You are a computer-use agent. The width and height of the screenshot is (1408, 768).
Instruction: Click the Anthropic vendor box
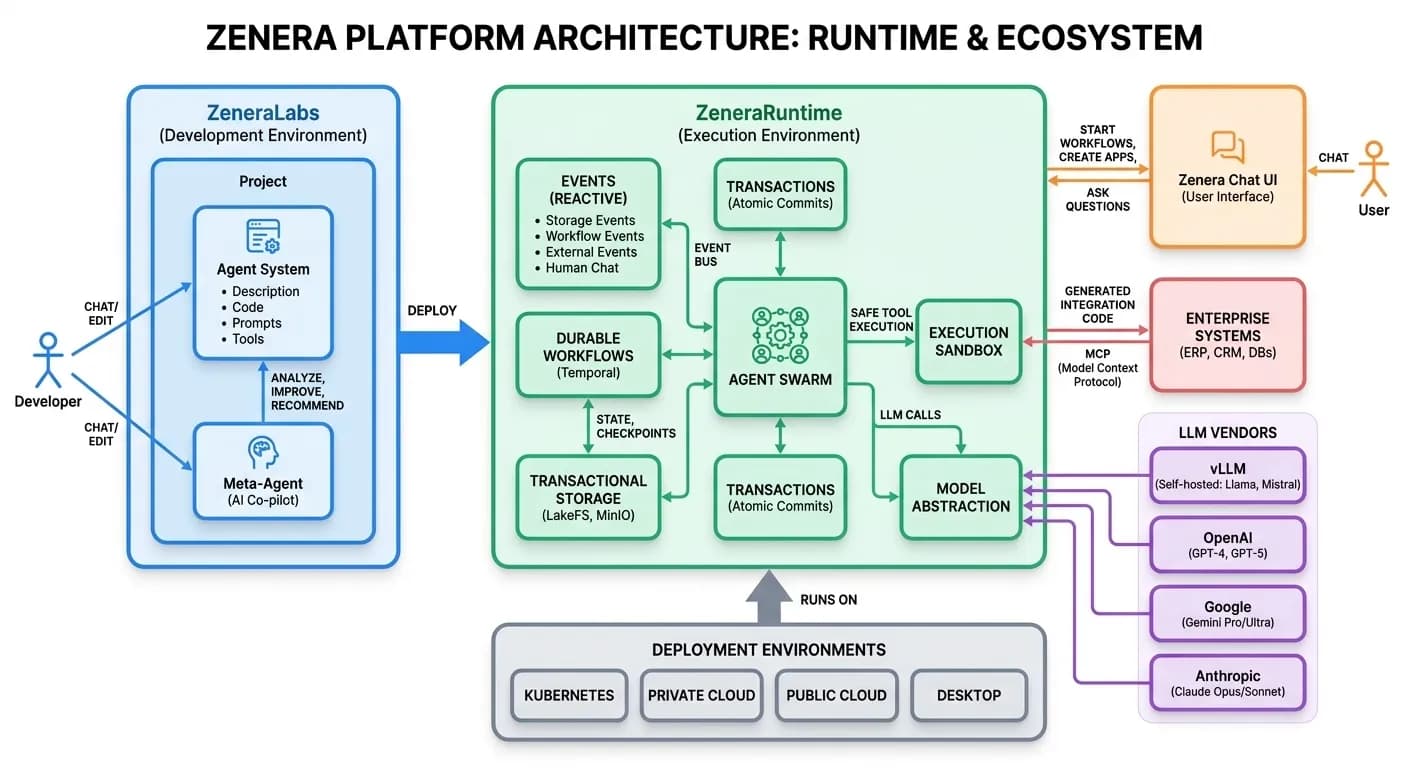(x=1227, y=683)
